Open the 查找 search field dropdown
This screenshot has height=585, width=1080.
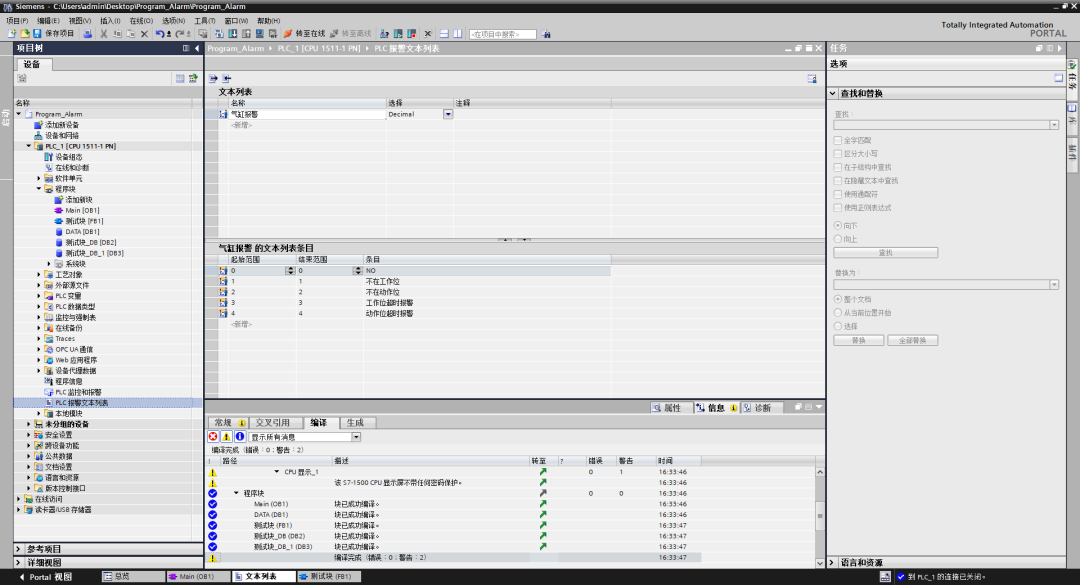tap(1054, 125)
